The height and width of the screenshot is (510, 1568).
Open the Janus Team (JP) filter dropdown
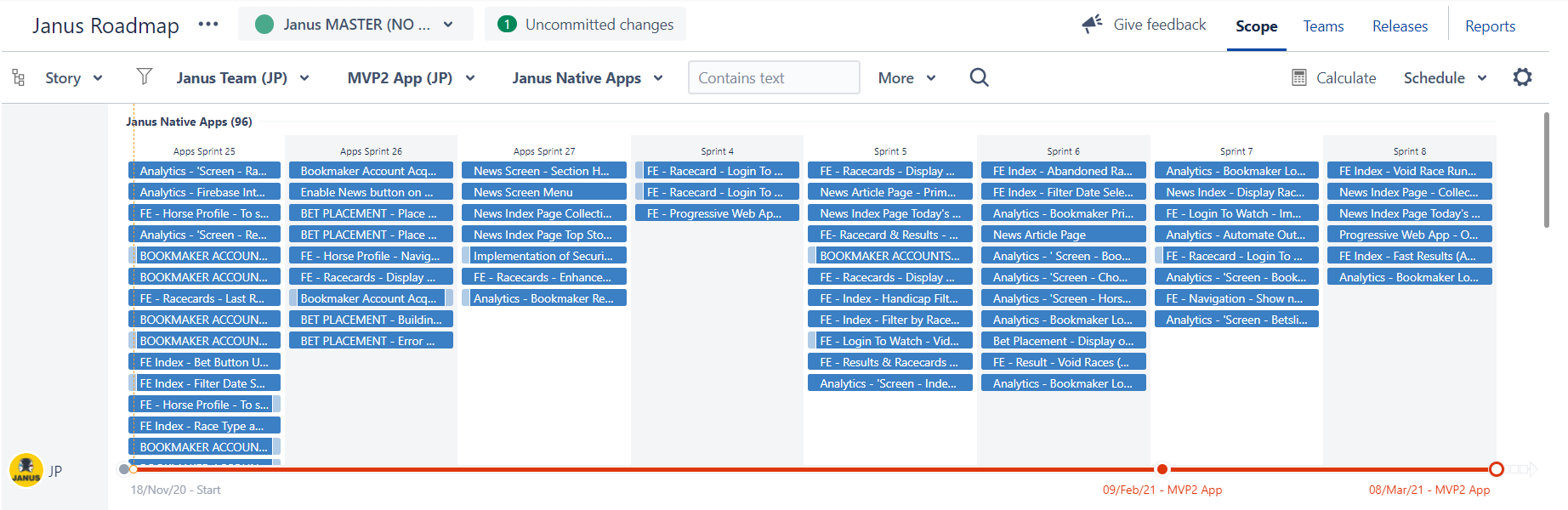(x=242, y=78)
